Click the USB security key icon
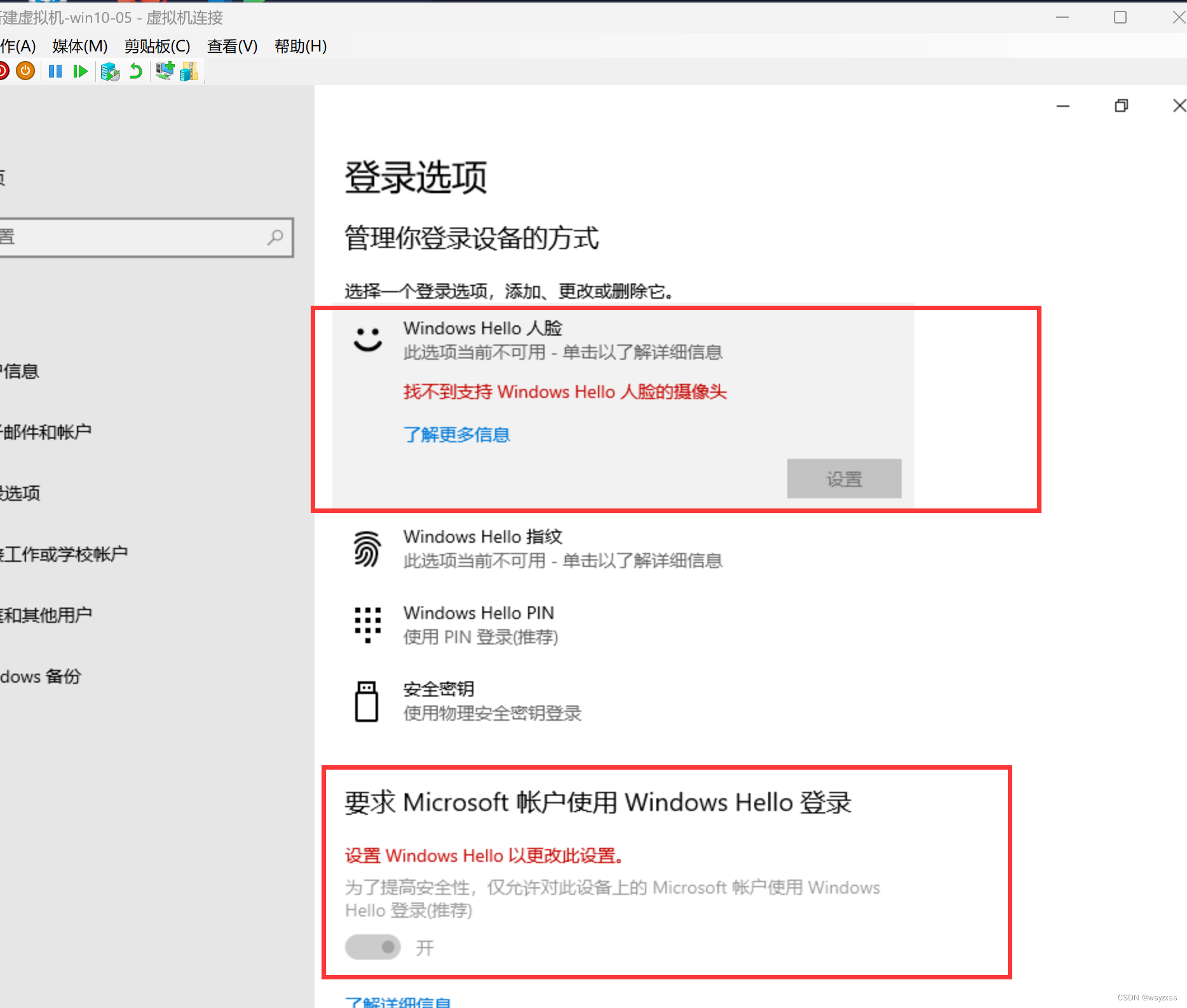 367,701
